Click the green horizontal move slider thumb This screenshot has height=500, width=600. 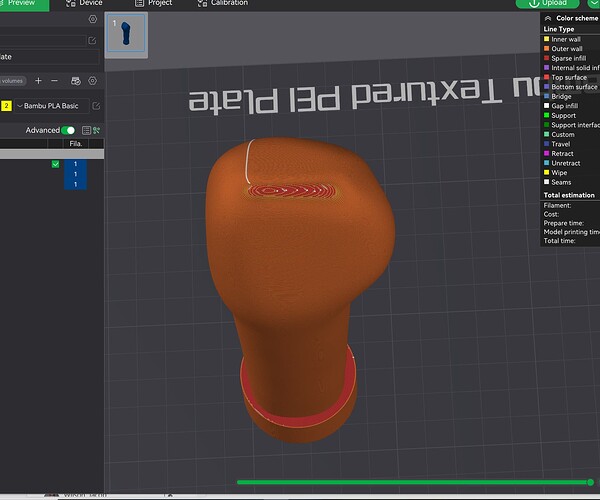pyautogui.click(x=590, y=482)
